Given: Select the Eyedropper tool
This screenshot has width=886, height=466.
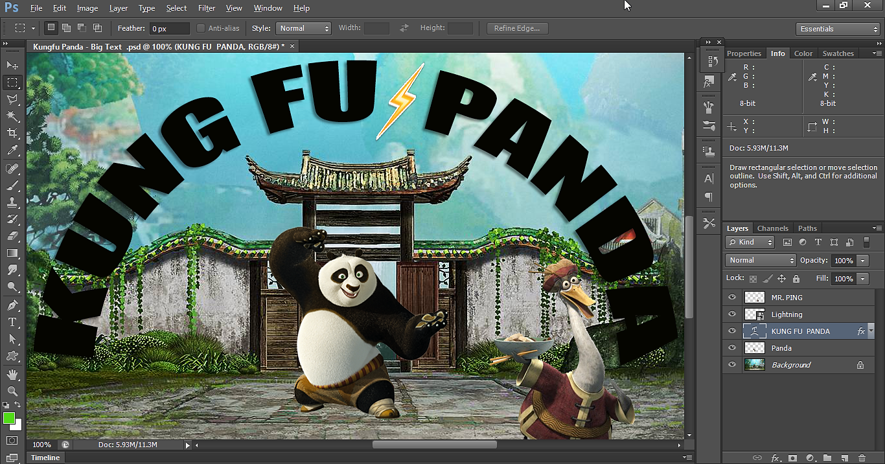Looking at the screenshot, I should click(x=12, y=150).
